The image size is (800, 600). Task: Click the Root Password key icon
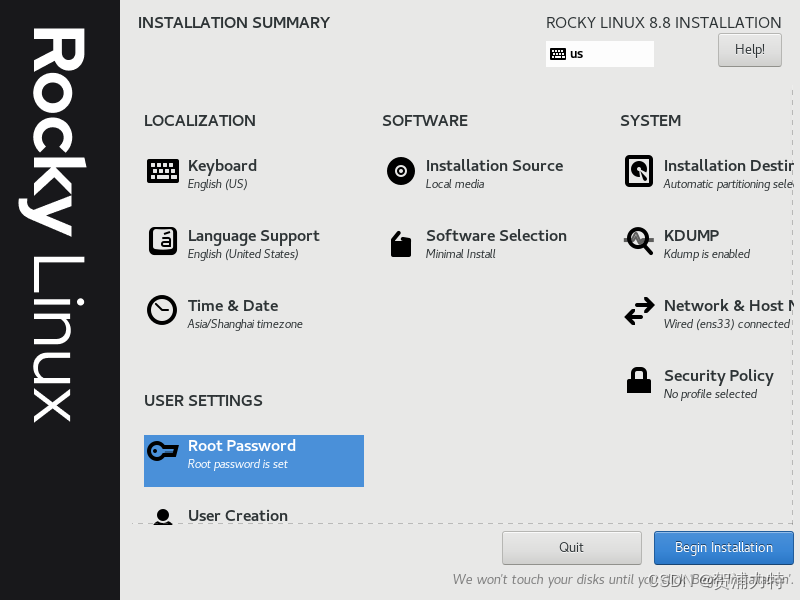tap(163, 451)
